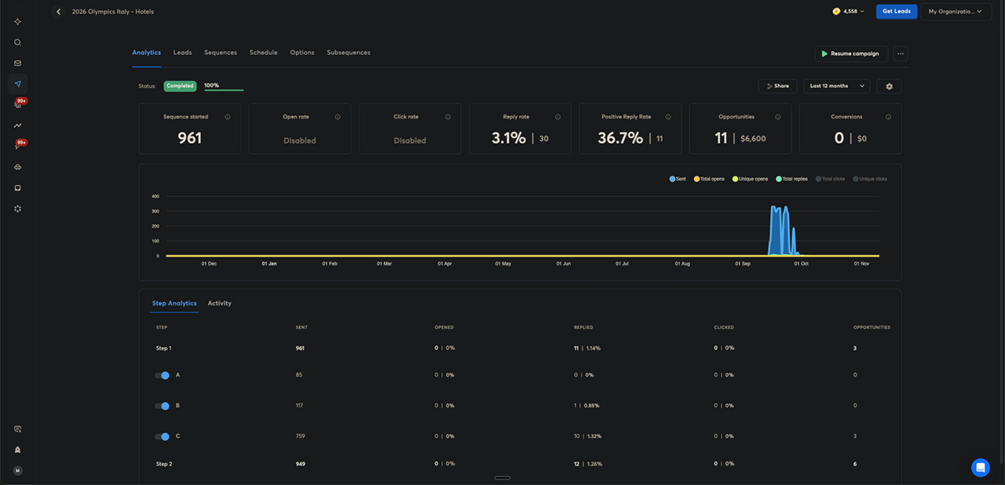Click the Resume campaign button
The height and width of the screenshot is (485, 1005).
(x=851, y=54)
